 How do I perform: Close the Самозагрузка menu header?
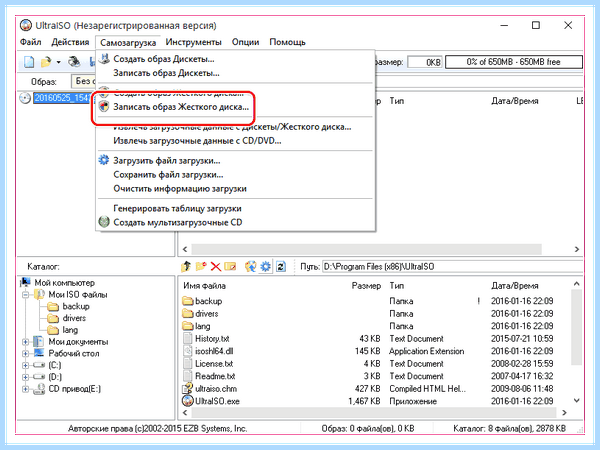[x=128, y=42]
